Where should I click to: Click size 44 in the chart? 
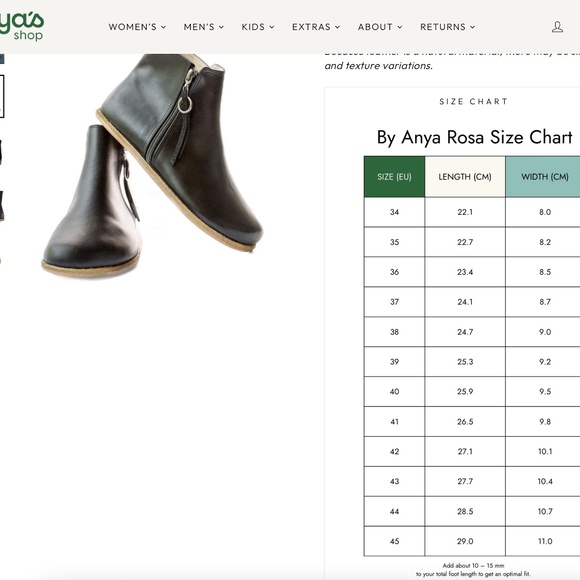point(394,512)
